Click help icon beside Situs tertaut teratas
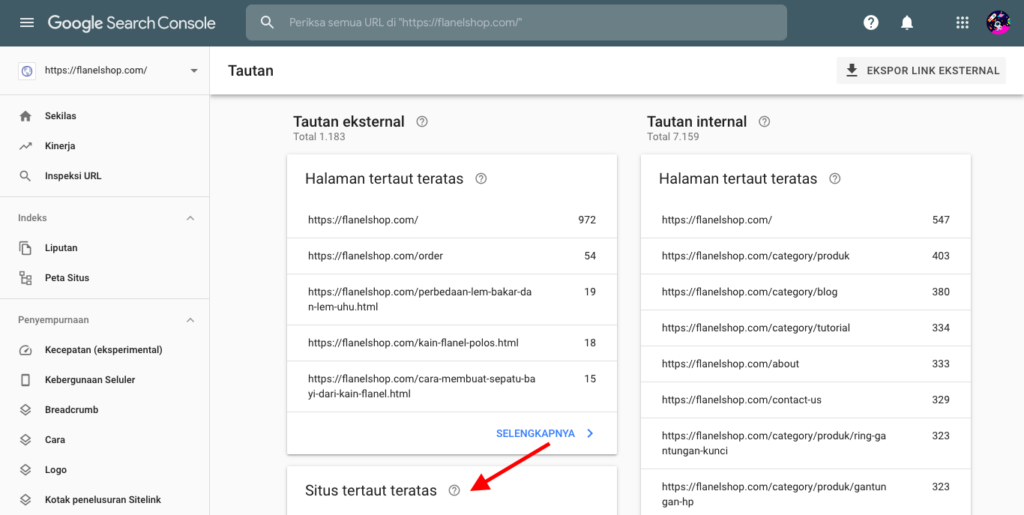This screenshot has width=1024, height=515. [455, 490]
